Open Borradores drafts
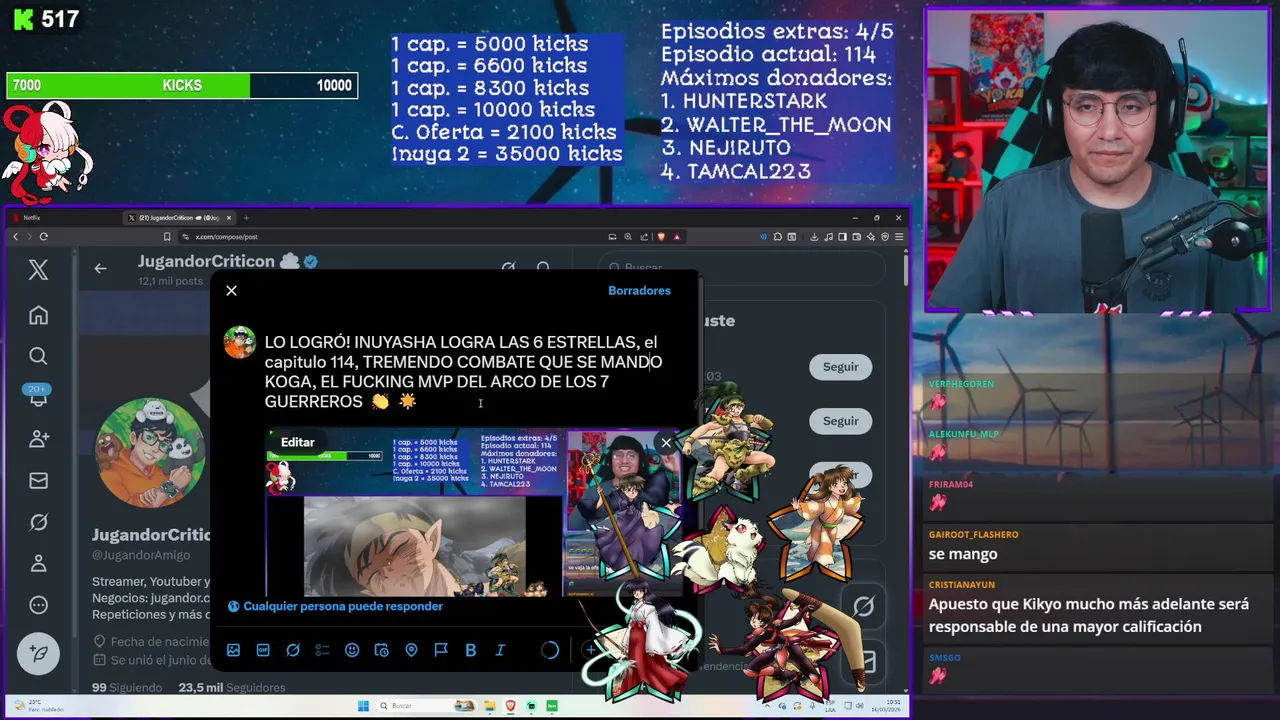Screen dimensions: 1280x720 [639, 290]
